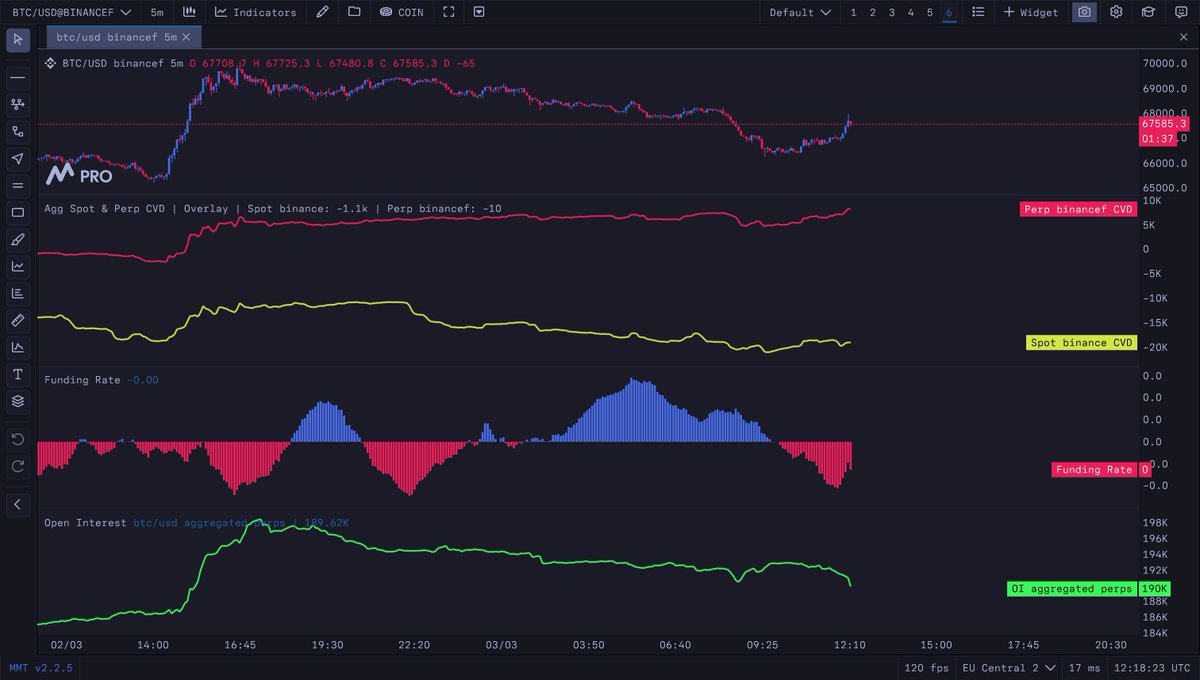1200x680 pixels.
Task: Select the path connector tool
Action: tap(18, 131)
